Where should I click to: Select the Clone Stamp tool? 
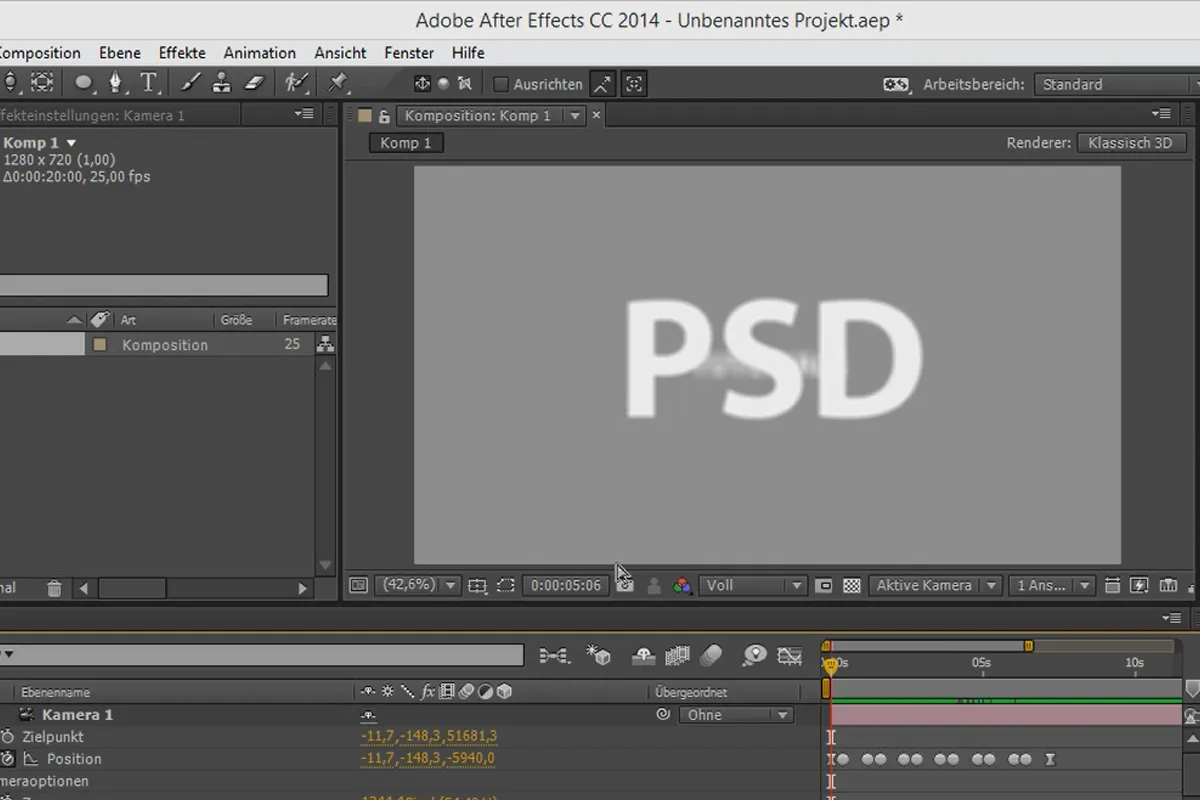(220, 83)
